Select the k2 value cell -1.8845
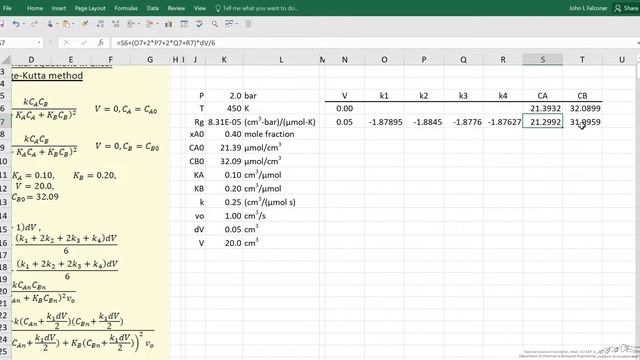 coord(424,122)
